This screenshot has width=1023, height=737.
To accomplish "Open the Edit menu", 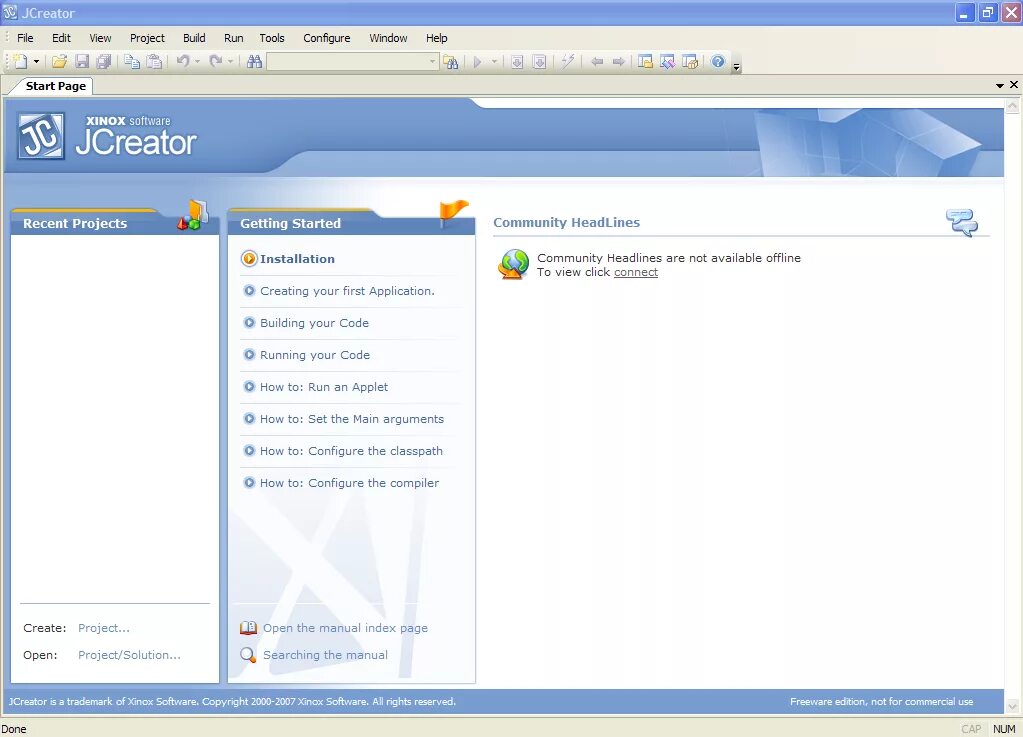I will pos(61,38).
